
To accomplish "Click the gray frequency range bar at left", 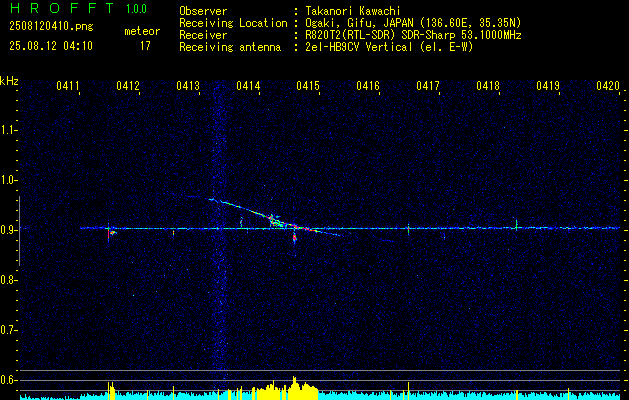I will 19,231.
